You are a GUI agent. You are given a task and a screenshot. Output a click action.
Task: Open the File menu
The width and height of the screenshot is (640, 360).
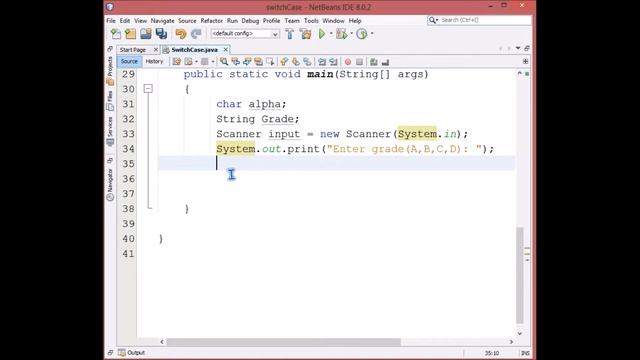pos(111,20)
